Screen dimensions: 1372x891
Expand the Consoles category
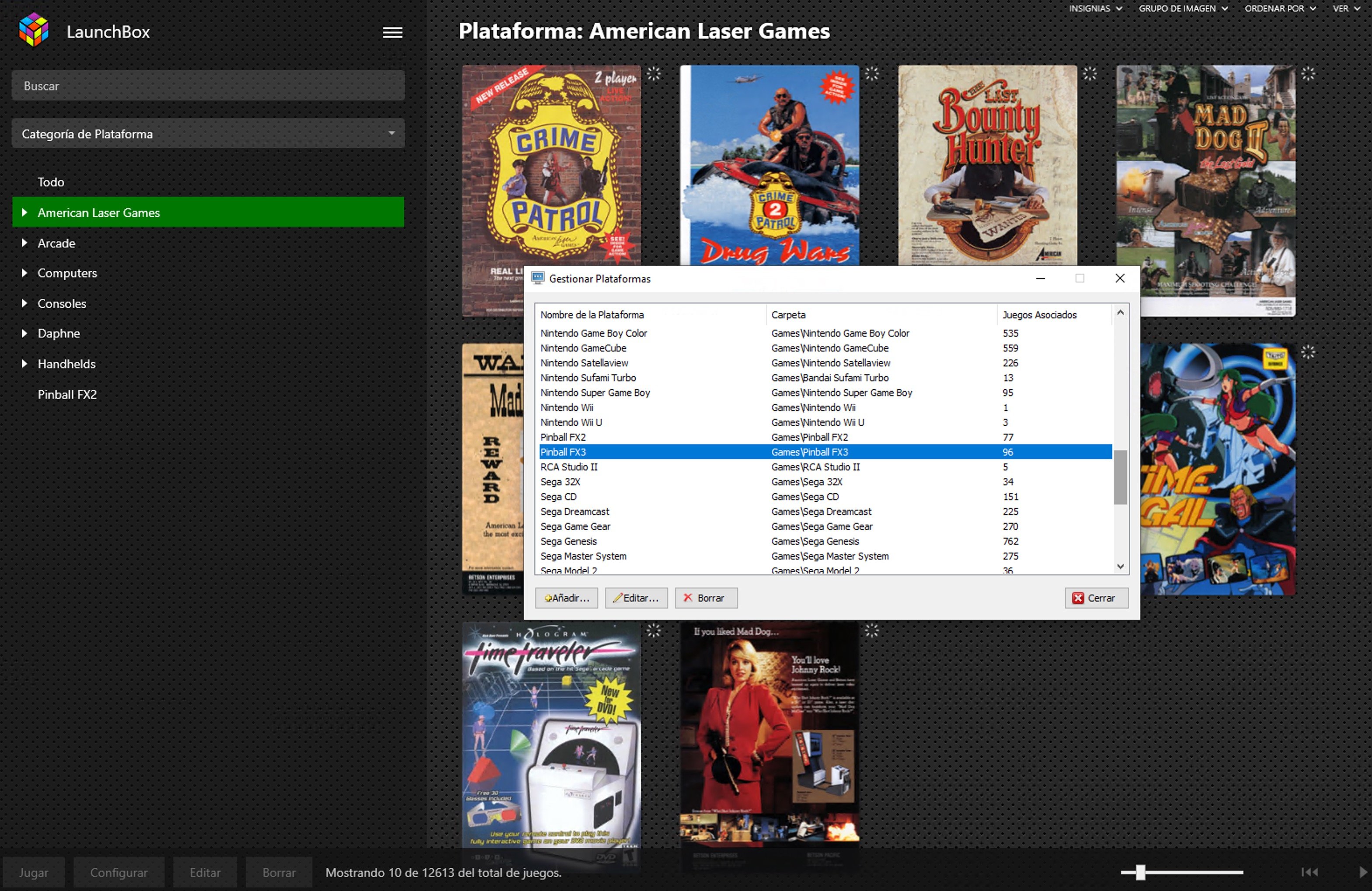click(x=24, y=303)
